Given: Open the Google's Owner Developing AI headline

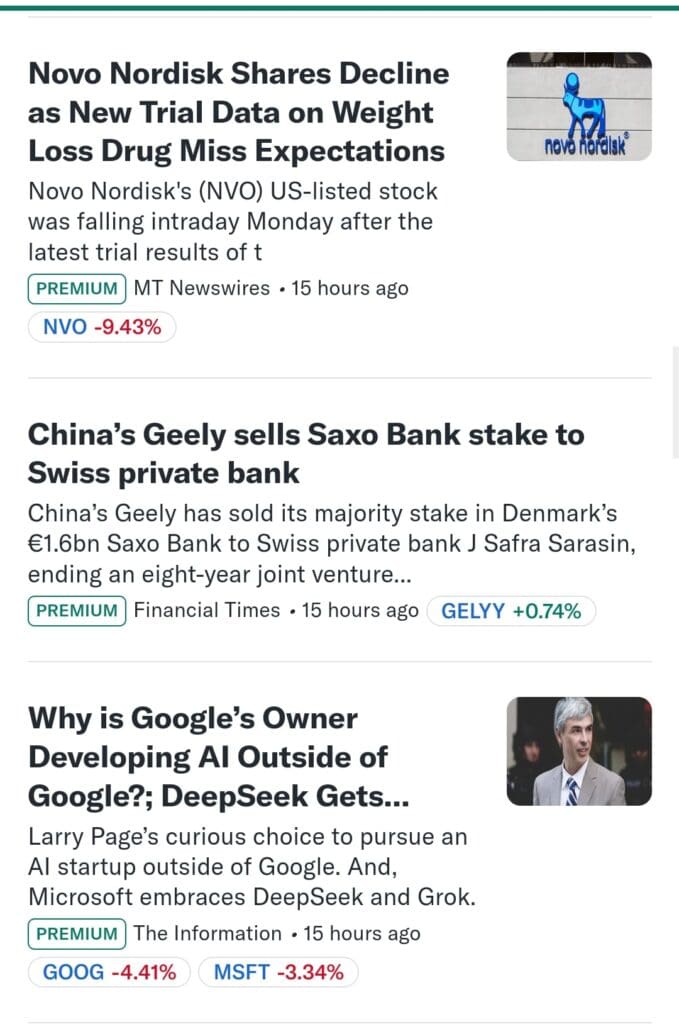Looking at the screenshot, I should (208, 757).
